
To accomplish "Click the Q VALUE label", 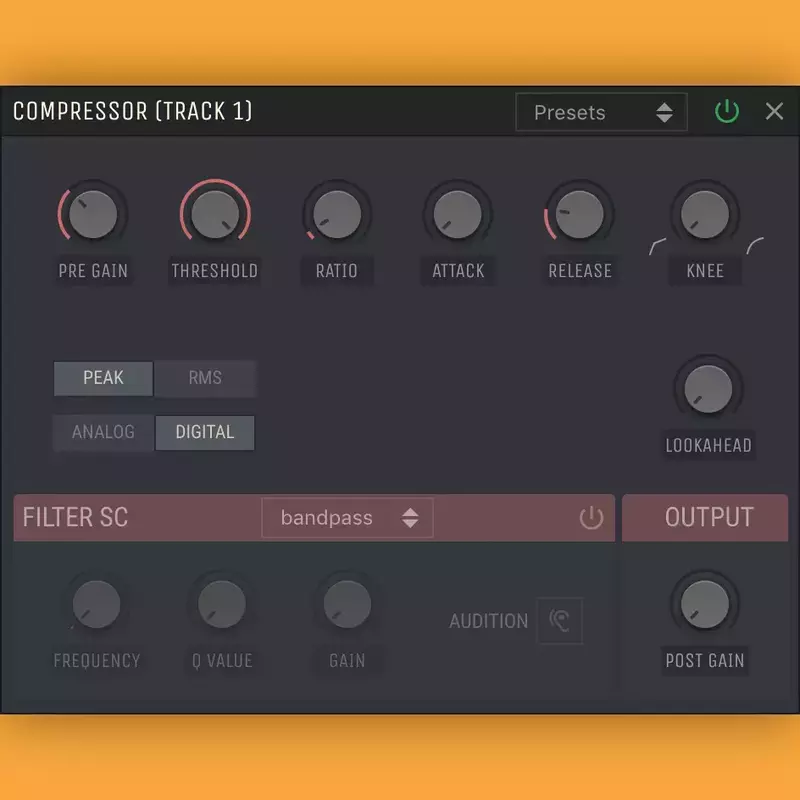I will [222, 661].
